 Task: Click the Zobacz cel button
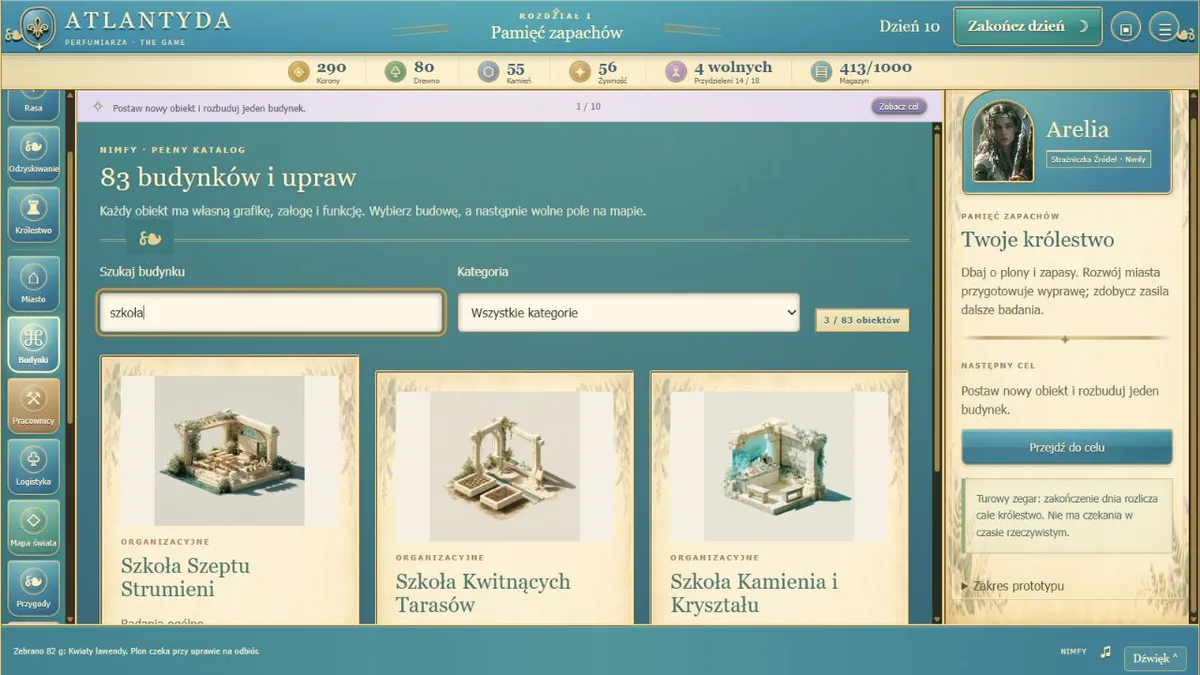click(899, 107)
